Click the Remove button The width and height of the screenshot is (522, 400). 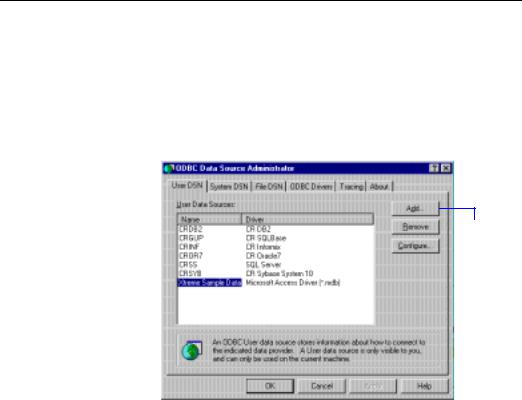[415, 227]
